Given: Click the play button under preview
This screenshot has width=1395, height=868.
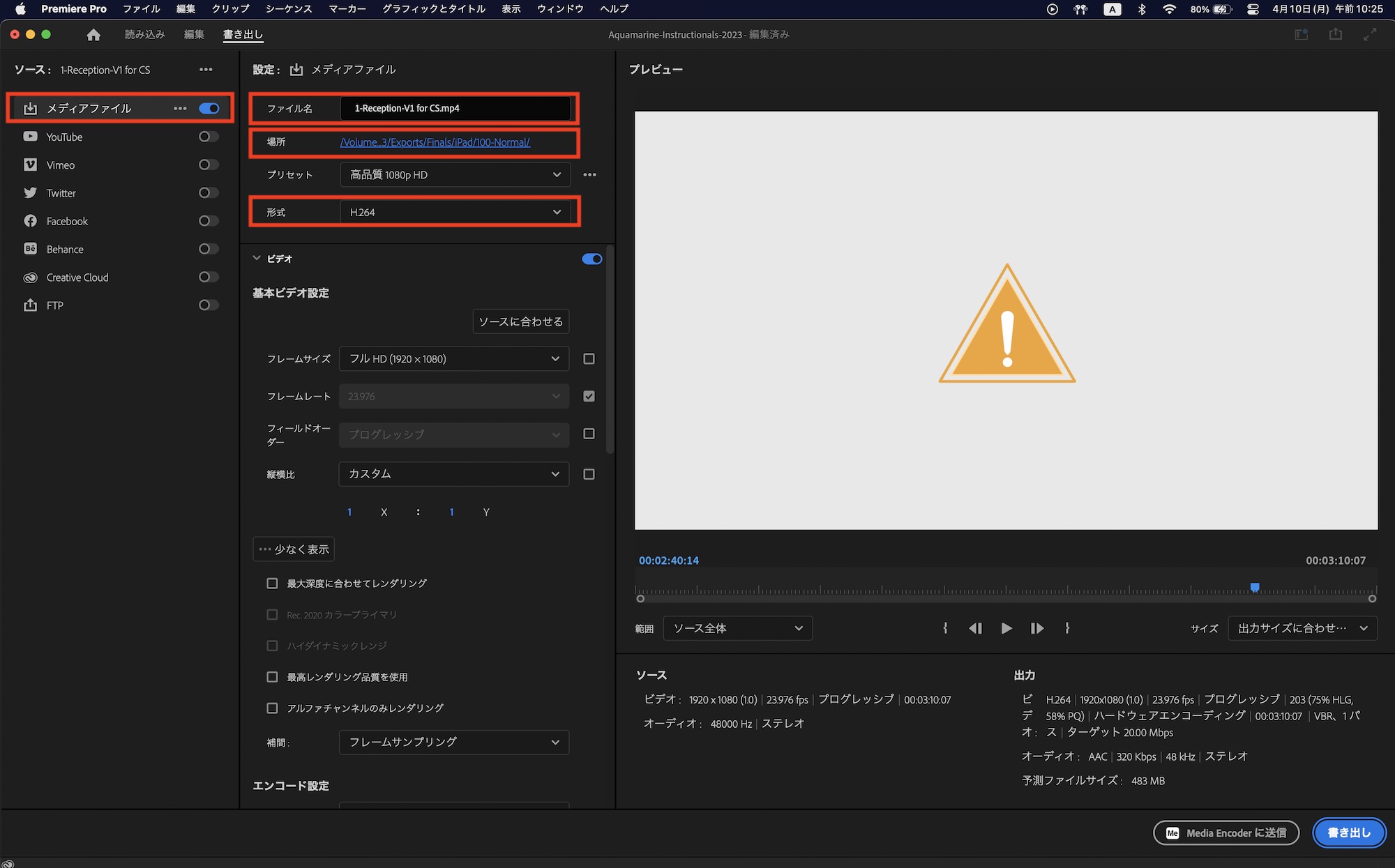Looking at the screenshot, I should 1006,628.
